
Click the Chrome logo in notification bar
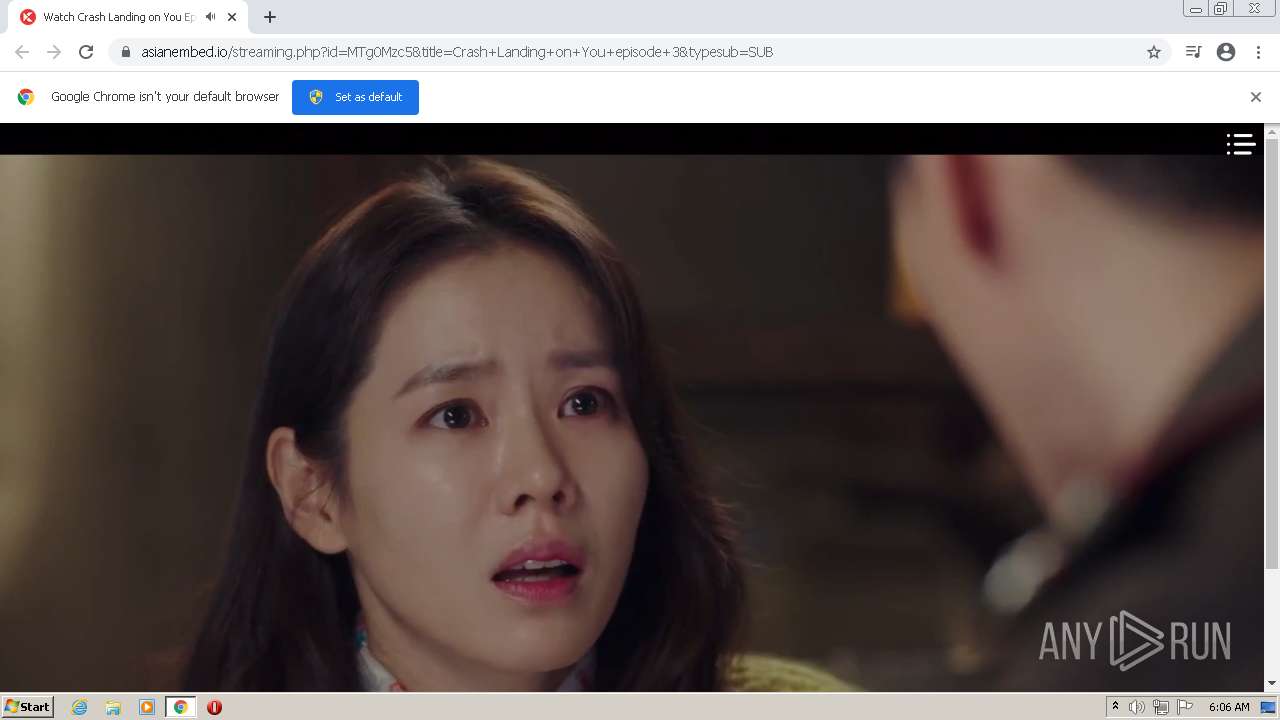click(26, 97)
